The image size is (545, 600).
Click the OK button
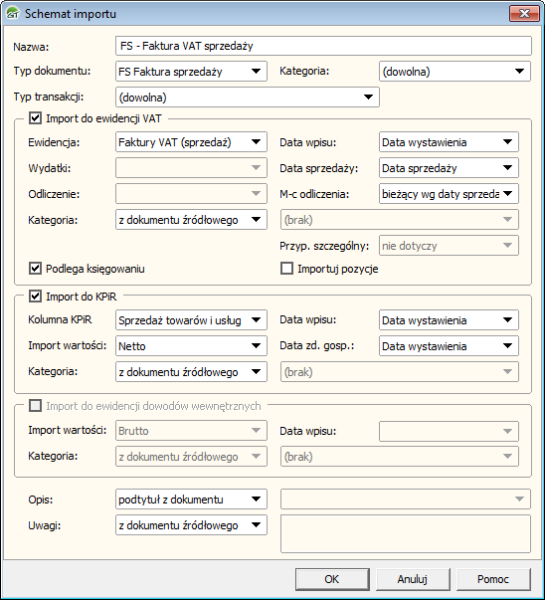(x=332, y=579)
